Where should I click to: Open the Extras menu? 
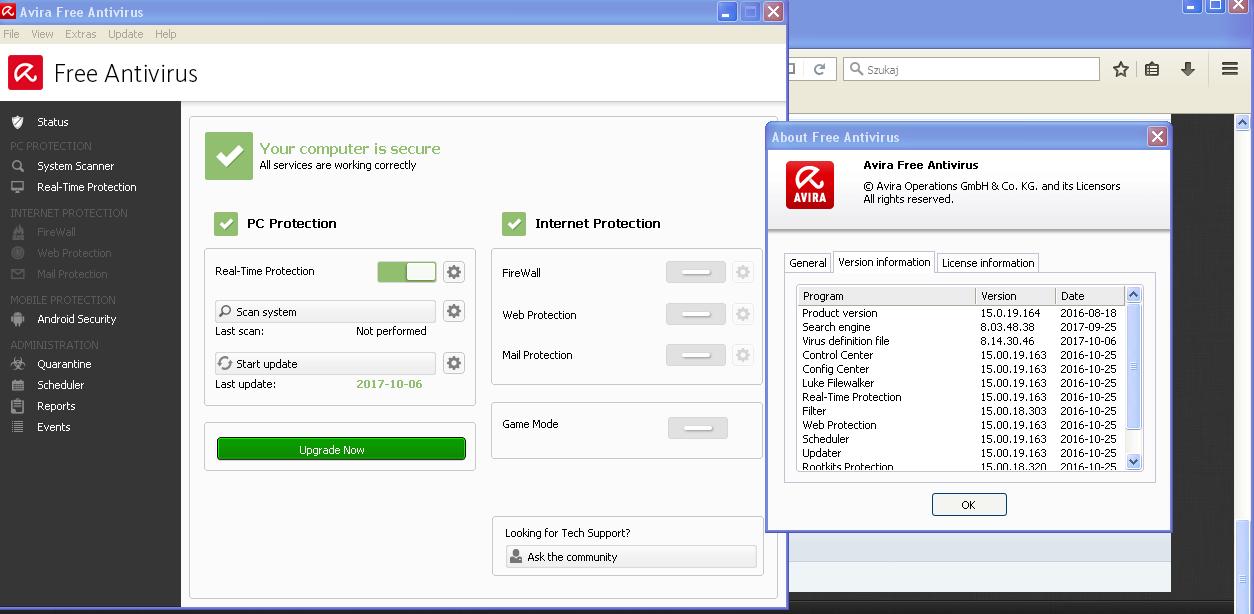pyautogui.click(x=81, y=34)
